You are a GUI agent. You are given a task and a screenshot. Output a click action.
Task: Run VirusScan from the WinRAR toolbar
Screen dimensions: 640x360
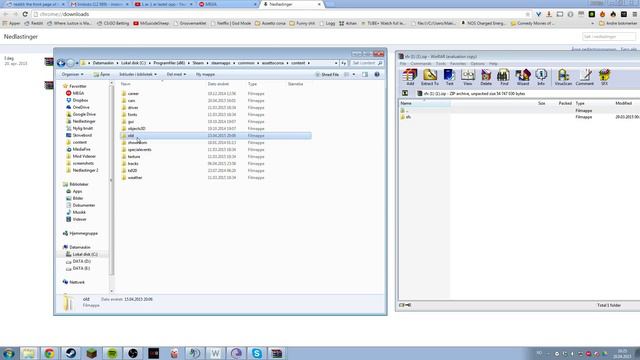[563, 77]
